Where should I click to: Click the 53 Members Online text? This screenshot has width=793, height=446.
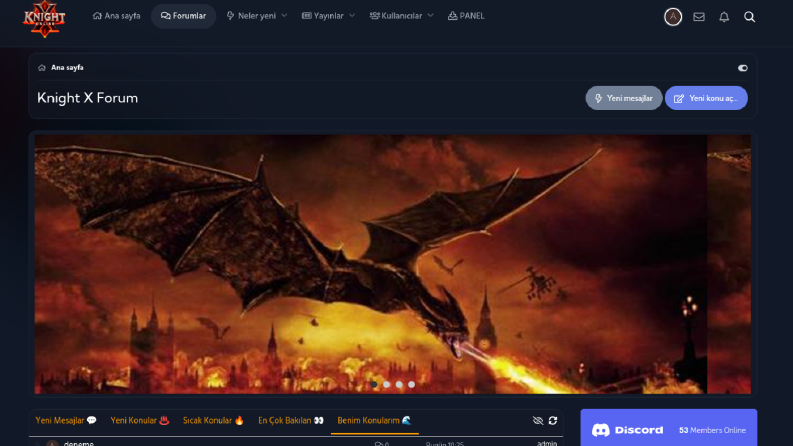point(712,430)
